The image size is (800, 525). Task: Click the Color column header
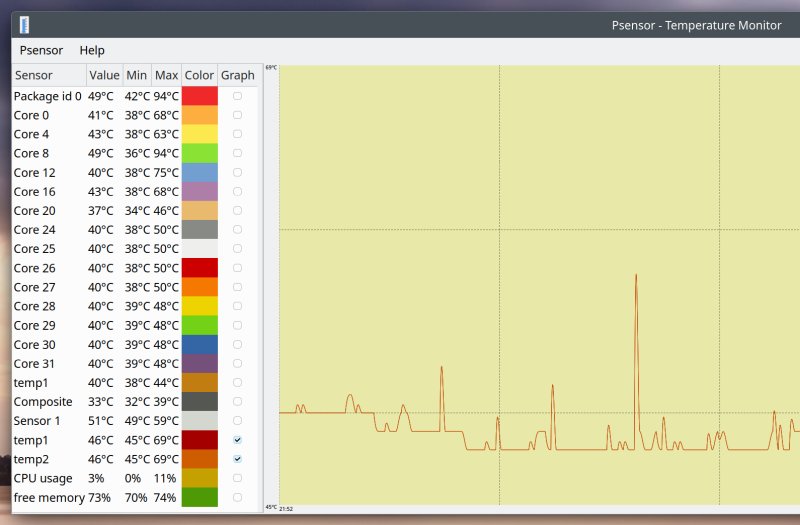click(x=199, y=75)
